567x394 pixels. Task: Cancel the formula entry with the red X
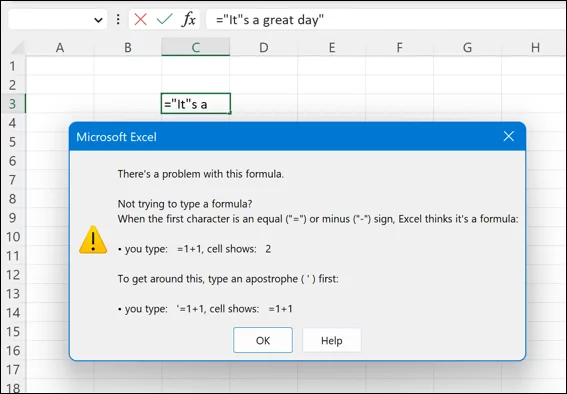click(140, 19)
